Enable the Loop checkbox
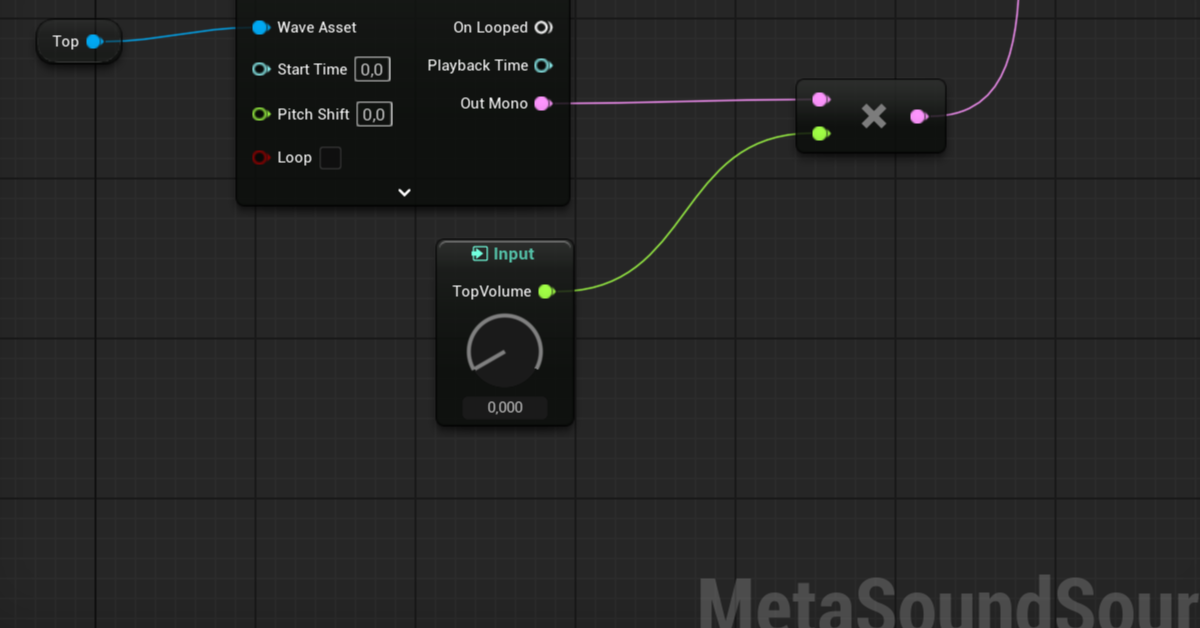Viewport: 1200px width, 628px height. (330, 158)
